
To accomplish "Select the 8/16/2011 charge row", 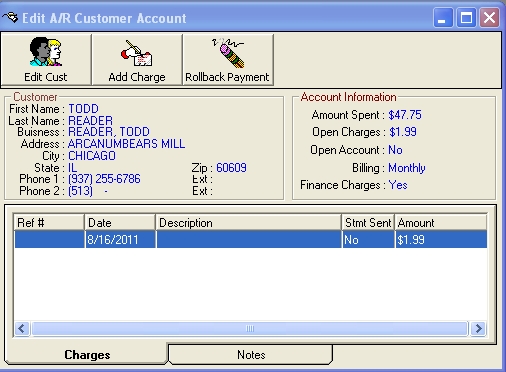I will click(x=251, y=240).
